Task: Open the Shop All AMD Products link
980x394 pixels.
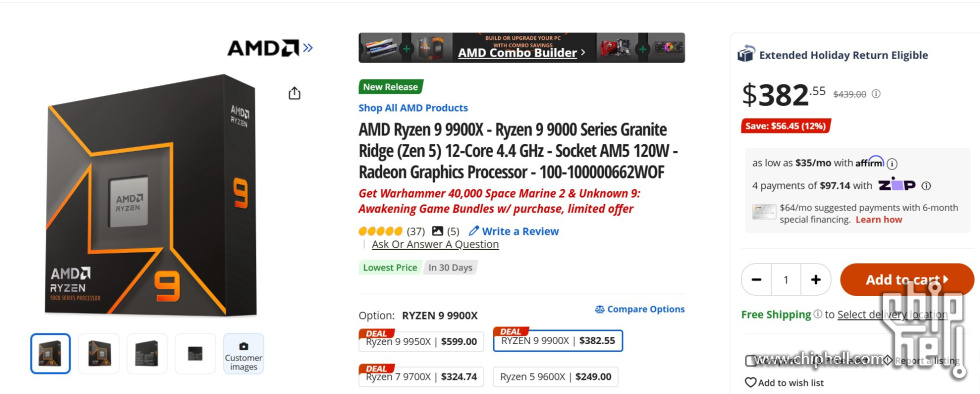Action: 413,108
